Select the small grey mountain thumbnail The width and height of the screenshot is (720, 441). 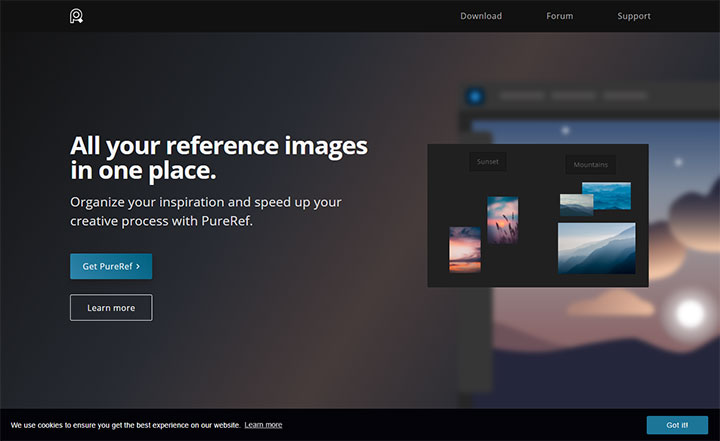(x=574, y=205)
